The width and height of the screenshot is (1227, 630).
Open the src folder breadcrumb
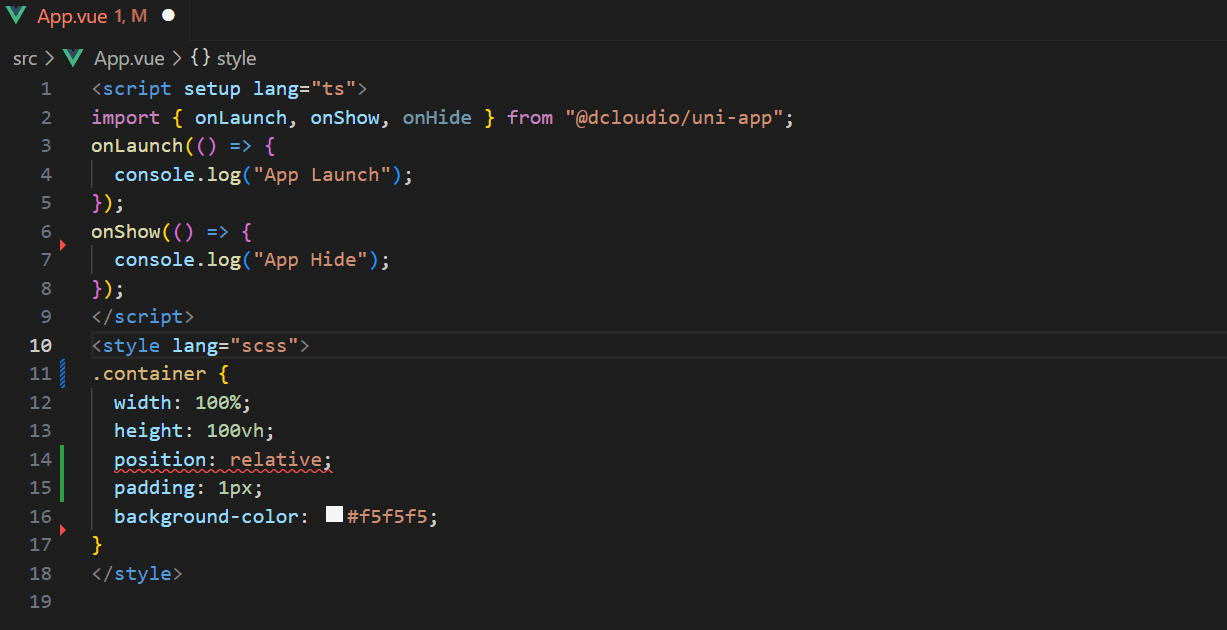click(x=25, y=58)
